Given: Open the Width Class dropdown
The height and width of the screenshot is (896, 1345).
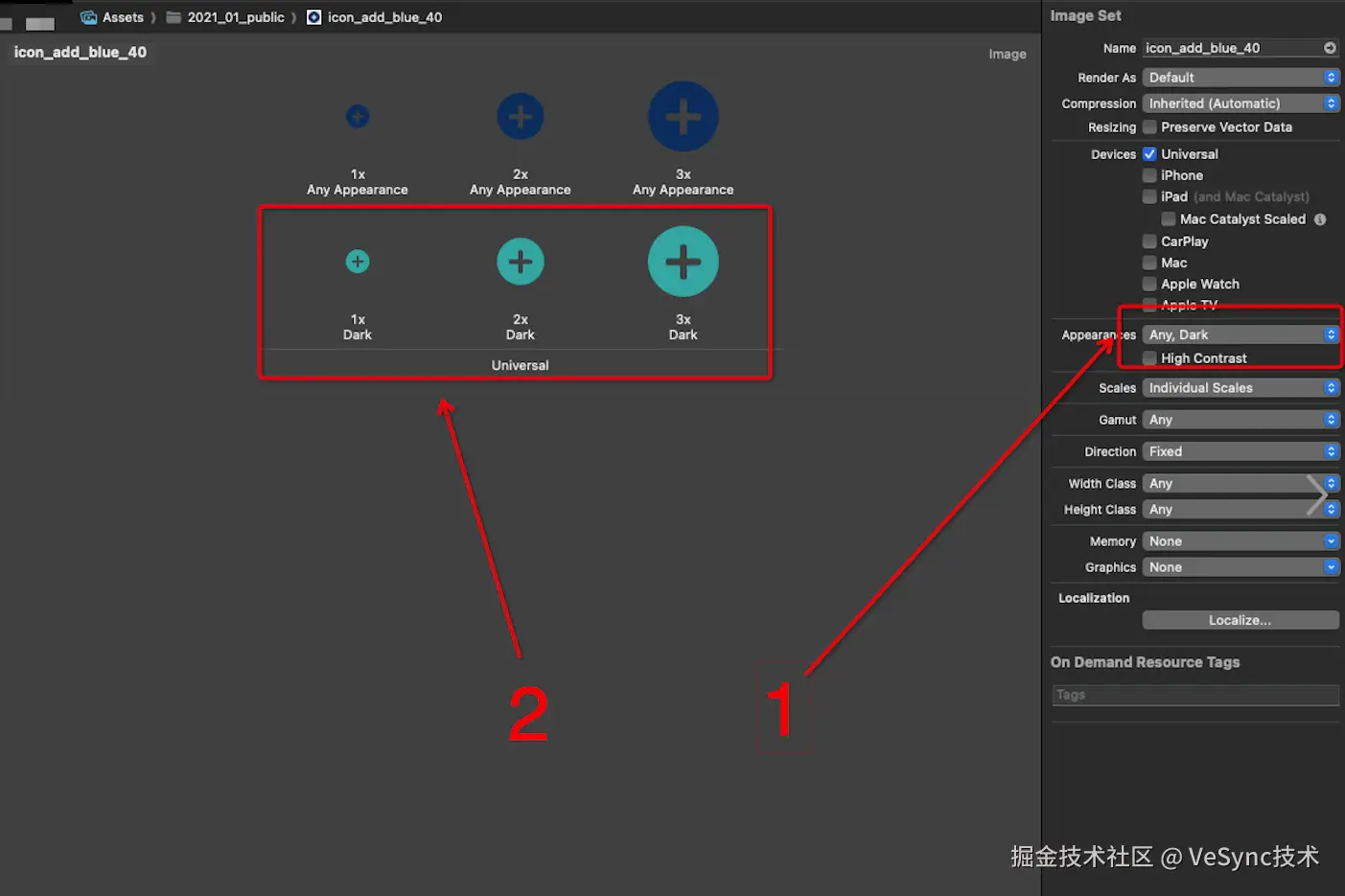Looking at the screenshot, I should pyautogui.click(x=1241, y=484).
